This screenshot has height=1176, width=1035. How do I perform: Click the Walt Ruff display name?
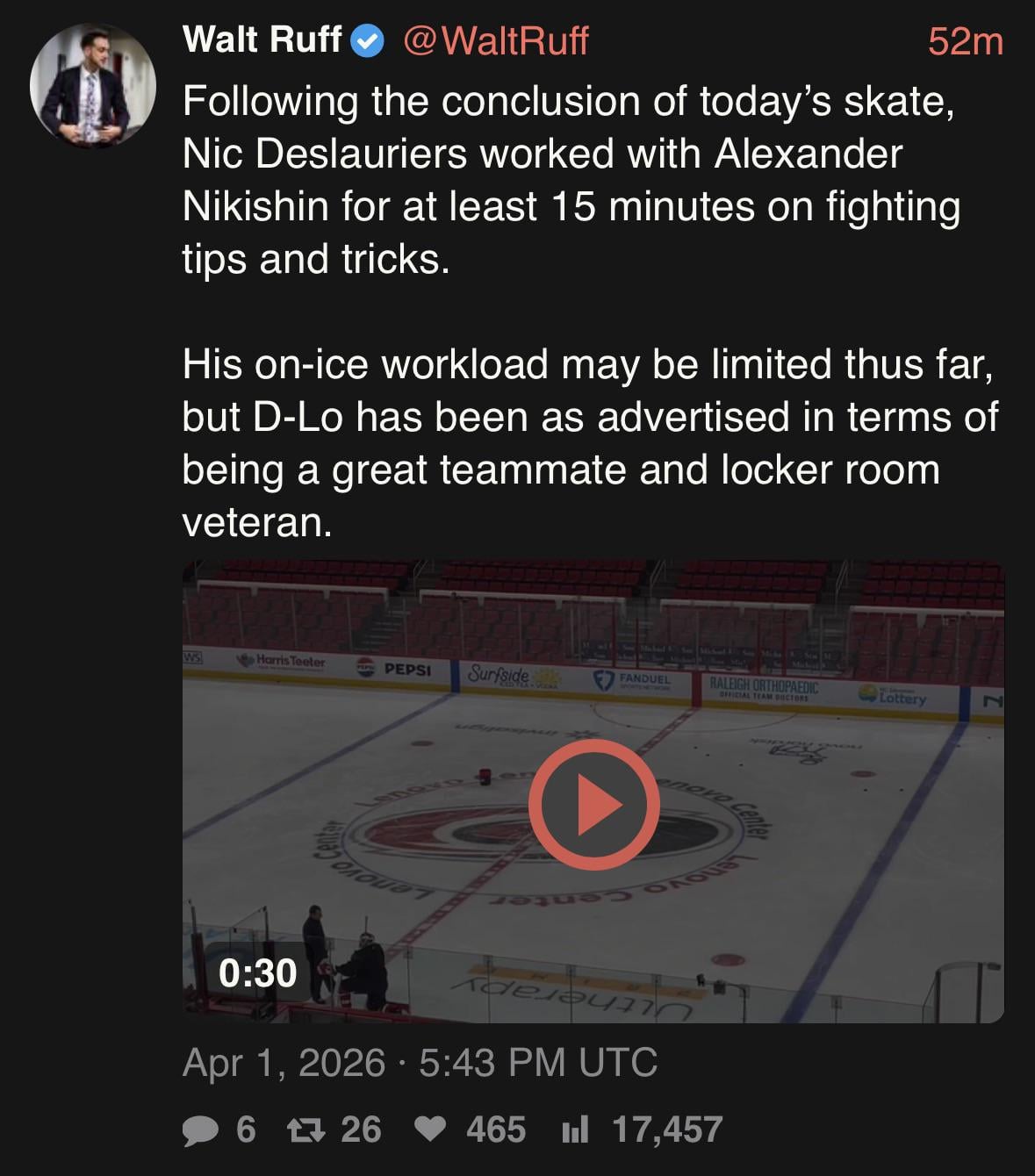coord(262,39)
